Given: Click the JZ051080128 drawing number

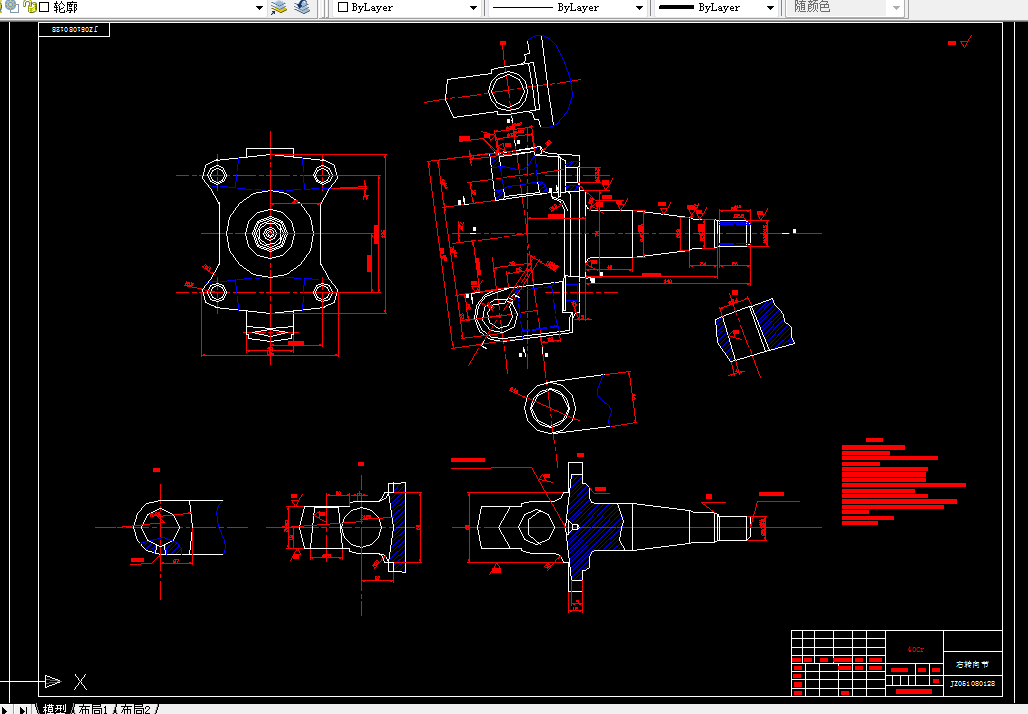Looking at the screenshot, I should [972, 683].
